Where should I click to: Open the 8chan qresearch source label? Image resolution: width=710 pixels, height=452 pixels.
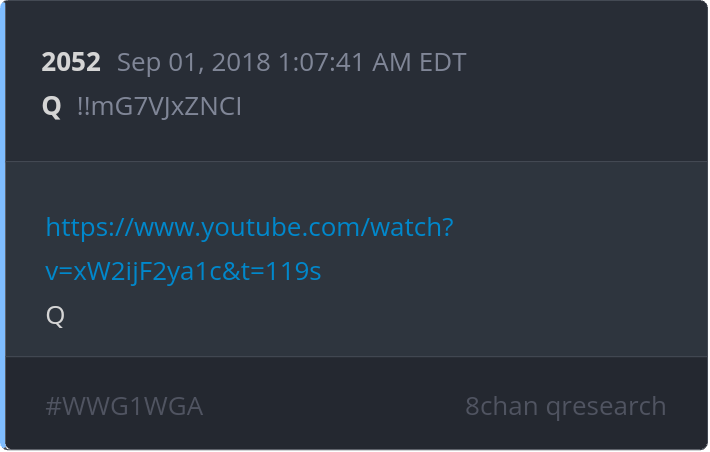click(x=566, y=406)
